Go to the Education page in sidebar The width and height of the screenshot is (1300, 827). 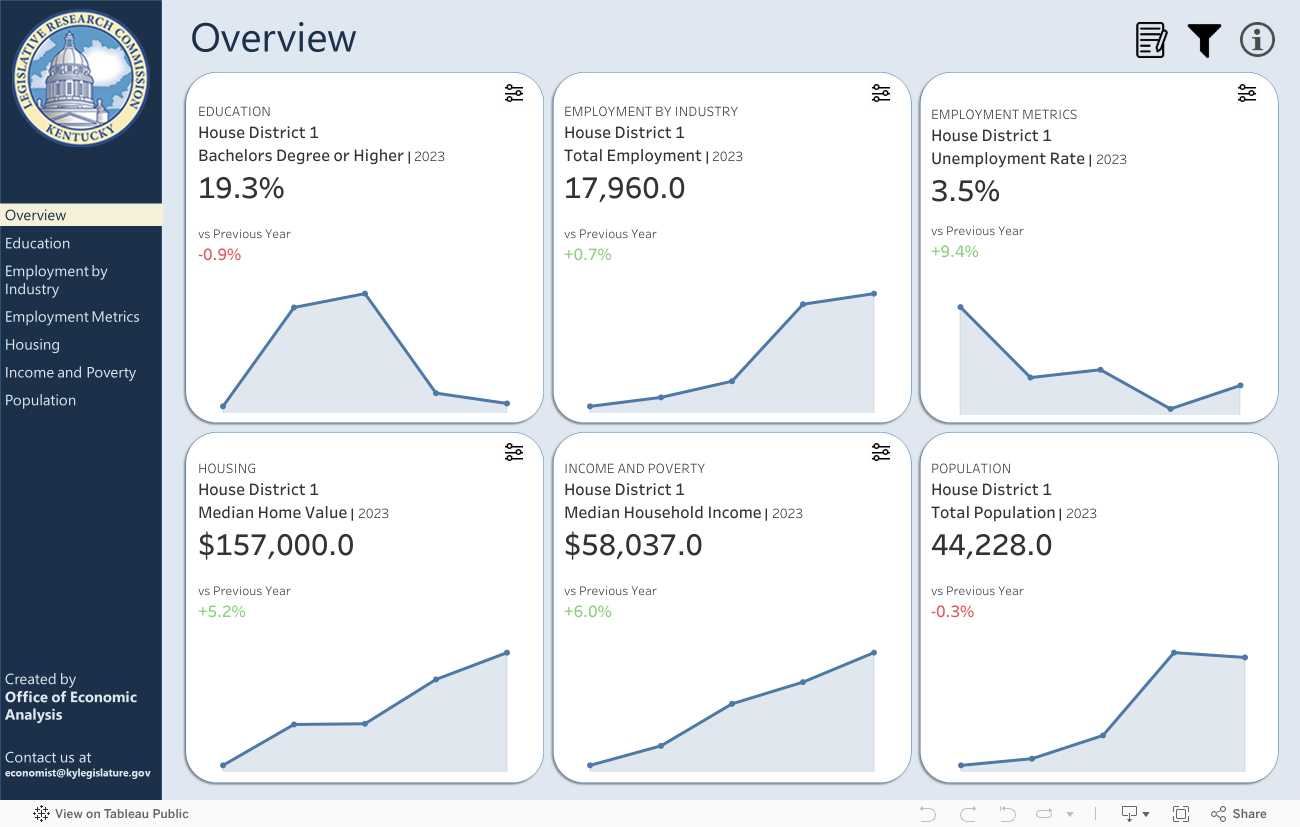tap(38, 243)
